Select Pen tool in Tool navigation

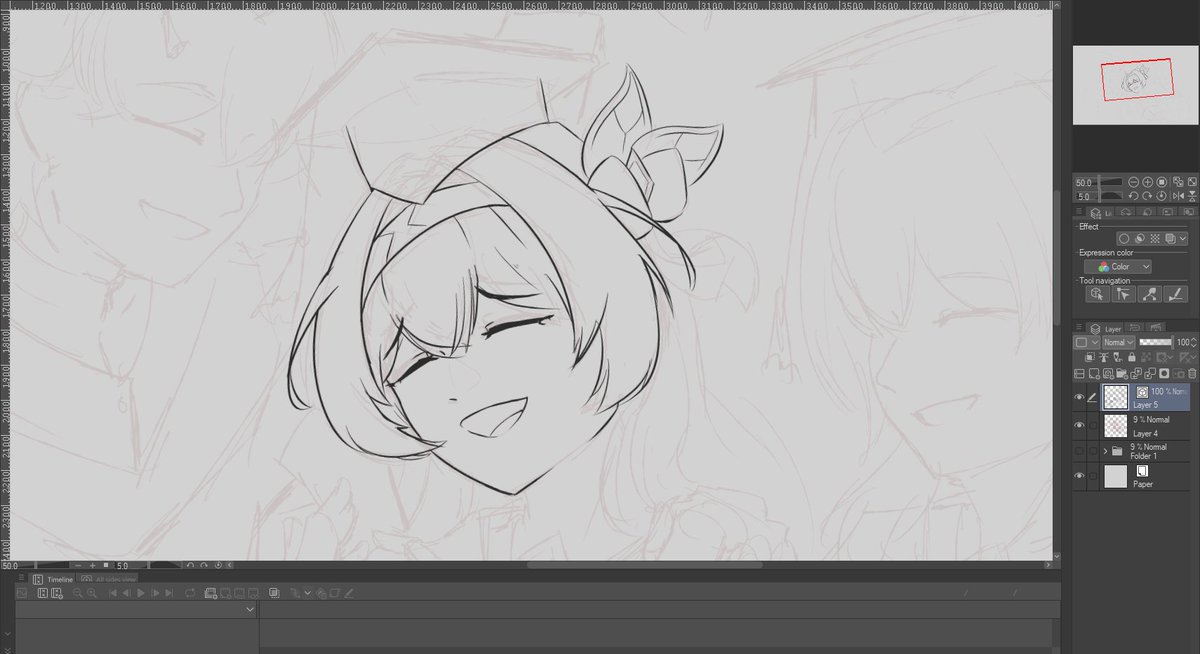tap(1175, 295)
